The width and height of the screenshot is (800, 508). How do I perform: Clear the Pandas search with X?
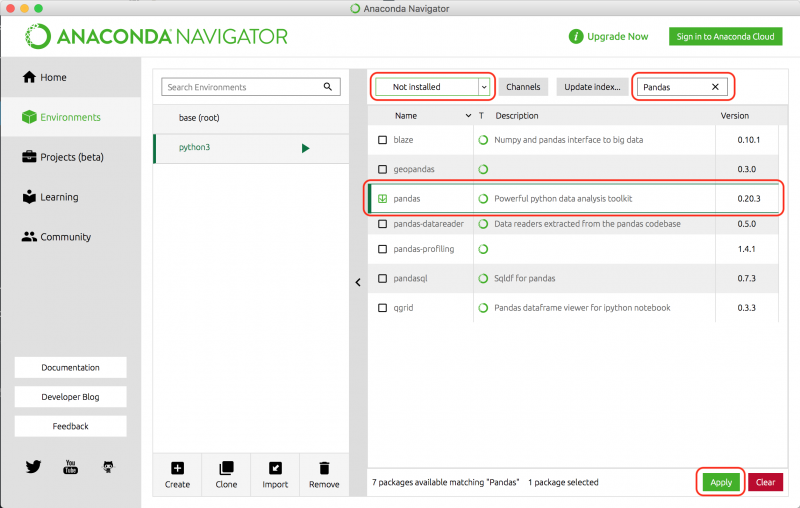click(715, 87)
